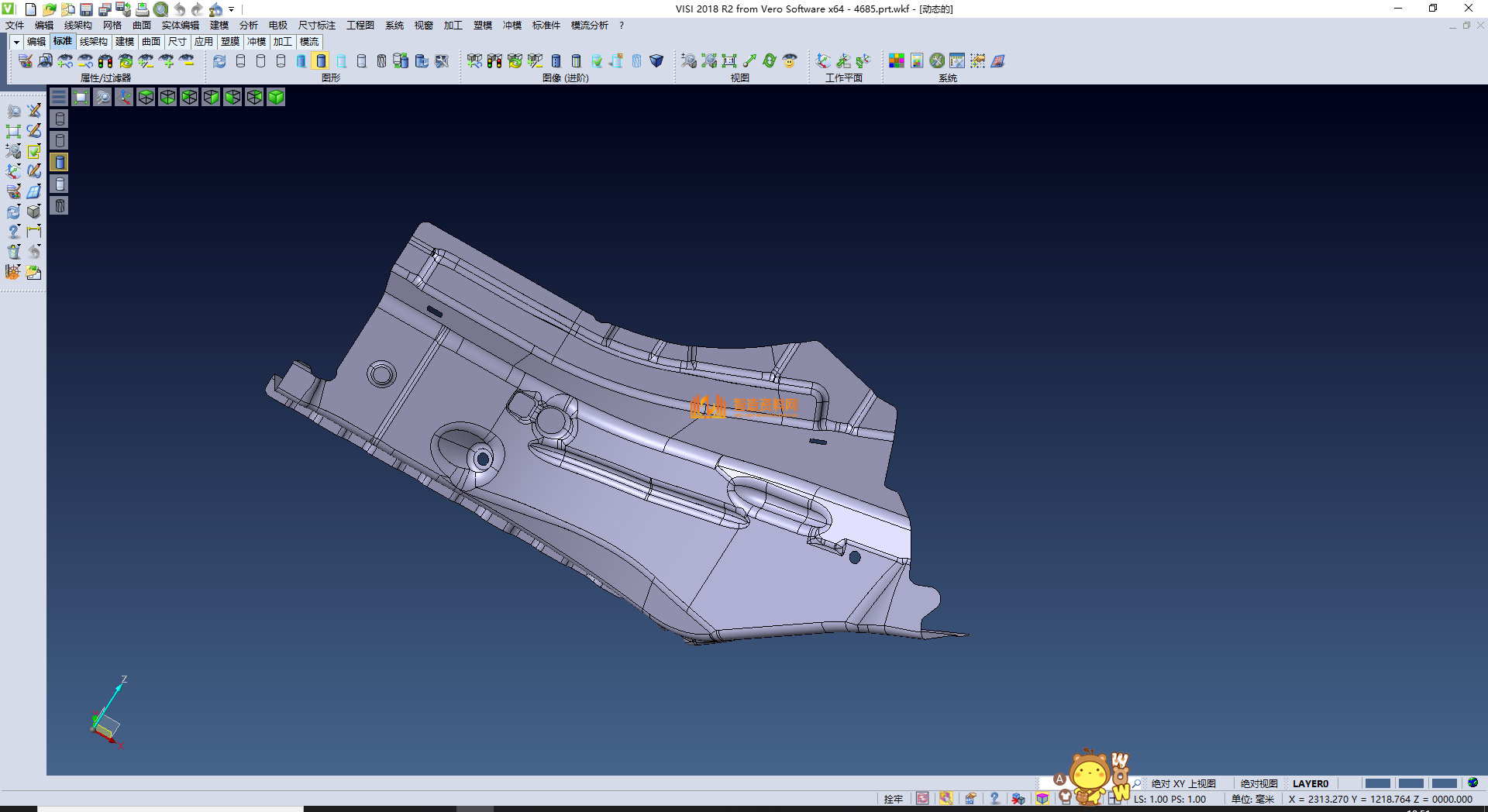
Task: Toggle the highlighted pick-filter icon in status bar
Action: (945, 799)
